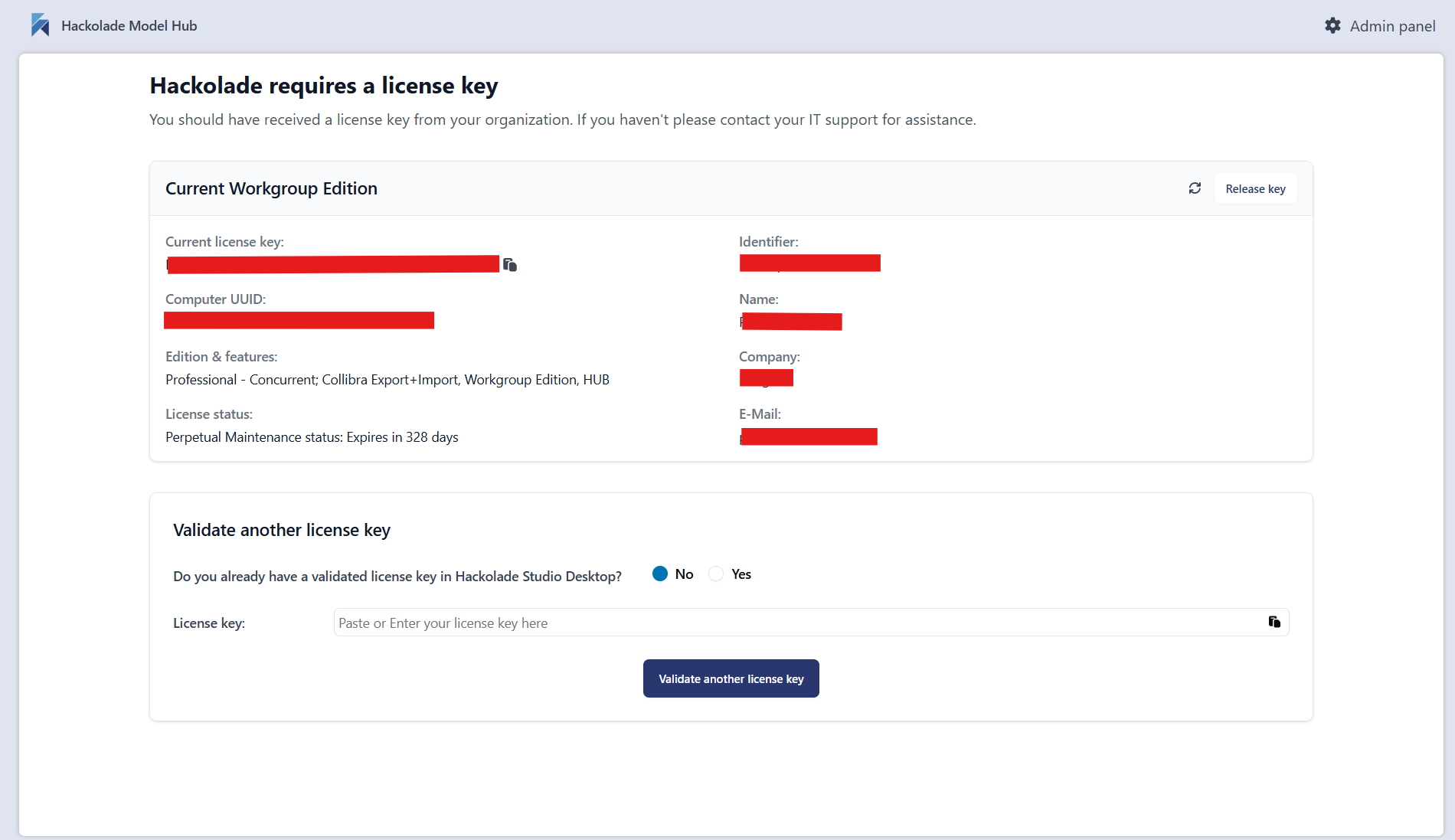This screenshot has width=1455, height=840.
Task: Click the Computer UUID label
Action: tap(216, 299)
